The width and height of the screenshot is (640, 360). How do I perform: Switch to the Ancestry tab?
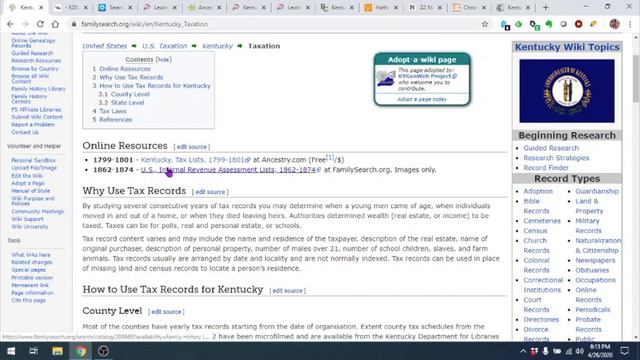pos(204,7)
